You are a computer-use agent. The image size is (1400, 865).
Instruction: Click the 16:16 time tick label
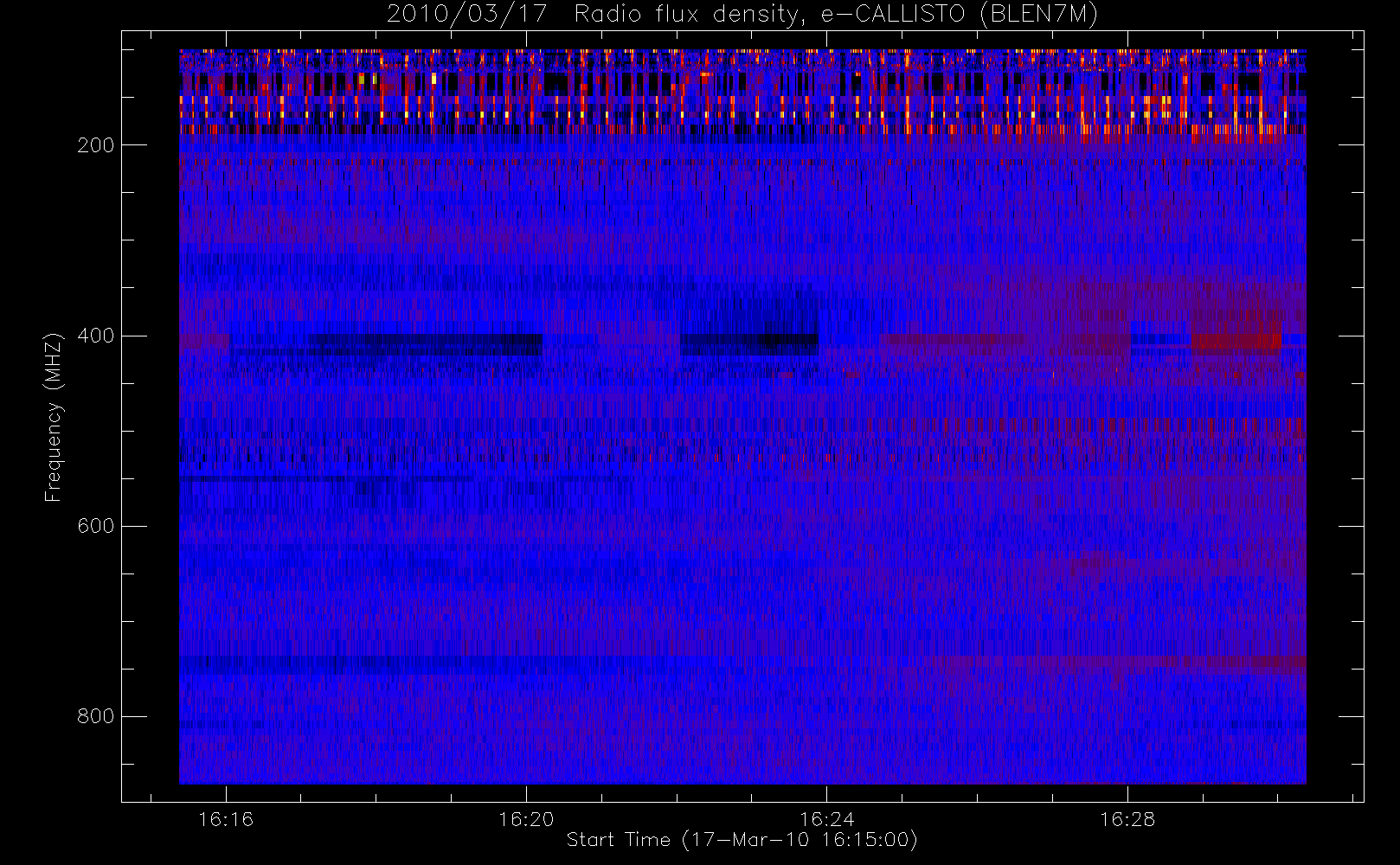tap(226, 819)
